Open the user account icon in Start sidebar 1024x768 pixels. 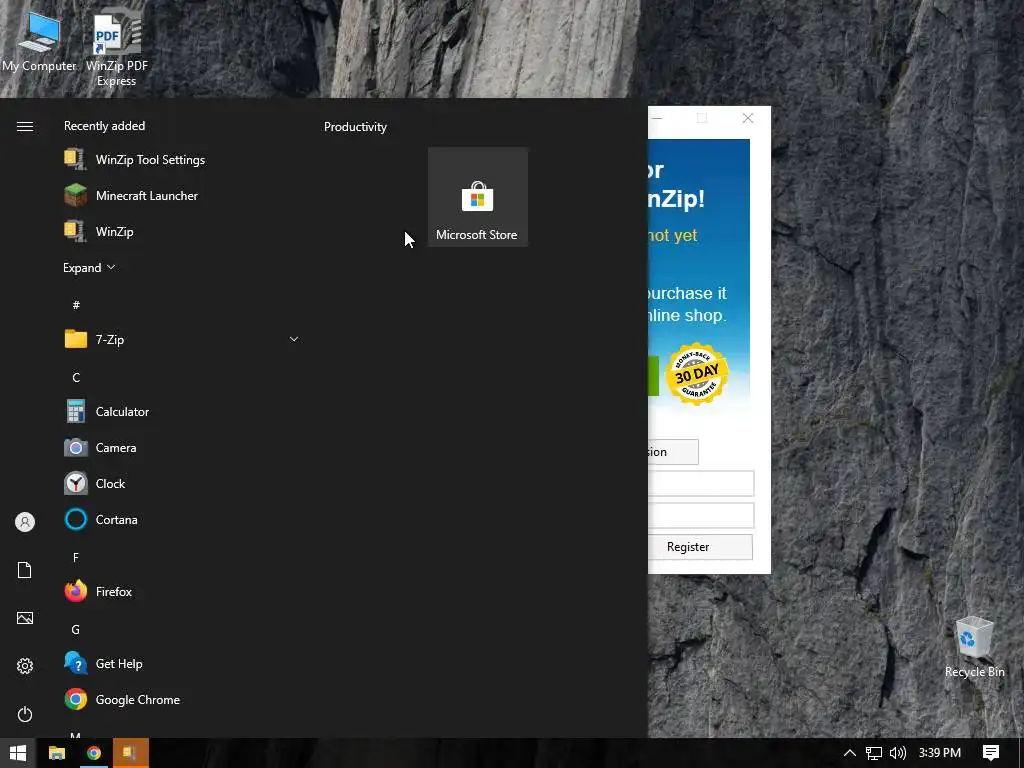pyautogui.click(x=25, y=522)
